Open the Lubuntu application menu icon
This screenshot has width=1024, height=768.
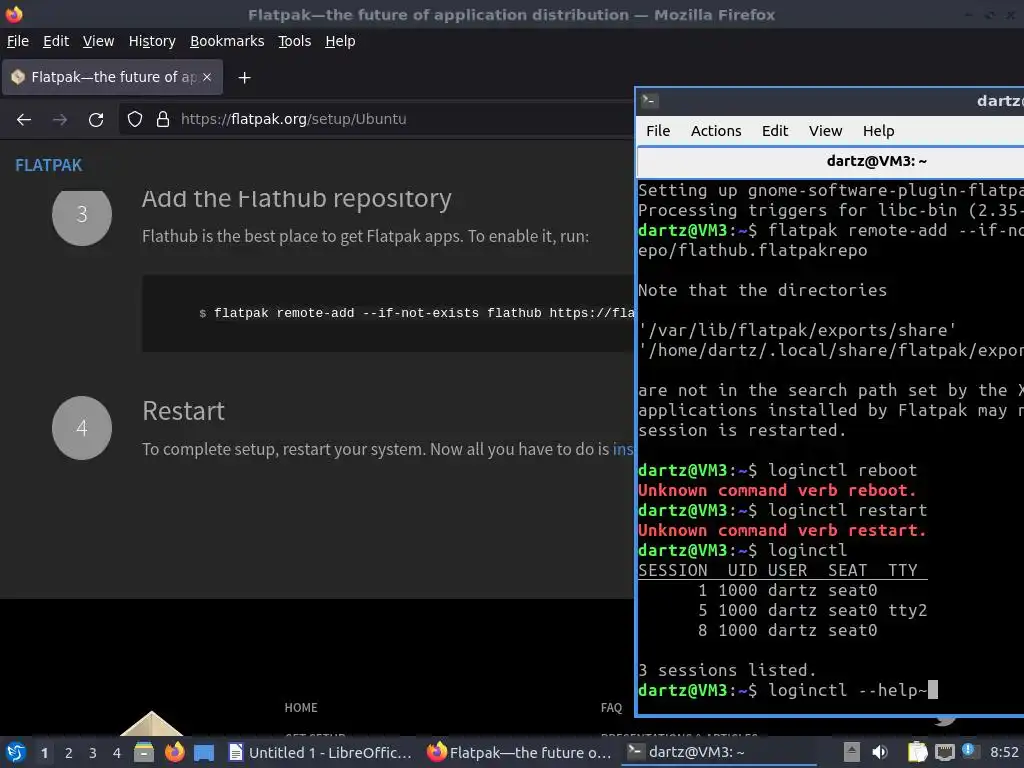click(16, 752)
